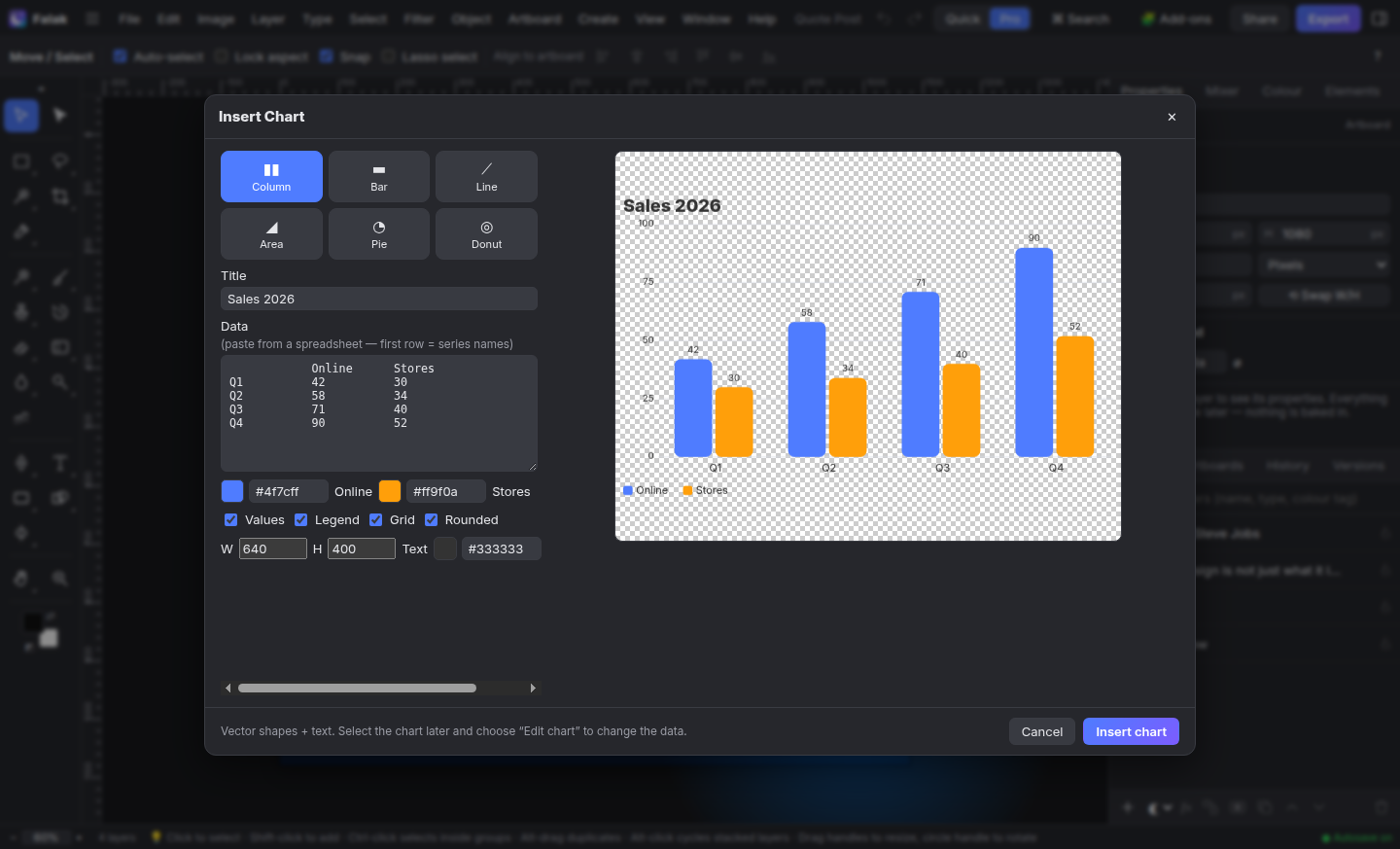Screen dimensions: 1400x849
Task: Pick the Area chart type
Action: pyautogui.click(x=271, y=233)
